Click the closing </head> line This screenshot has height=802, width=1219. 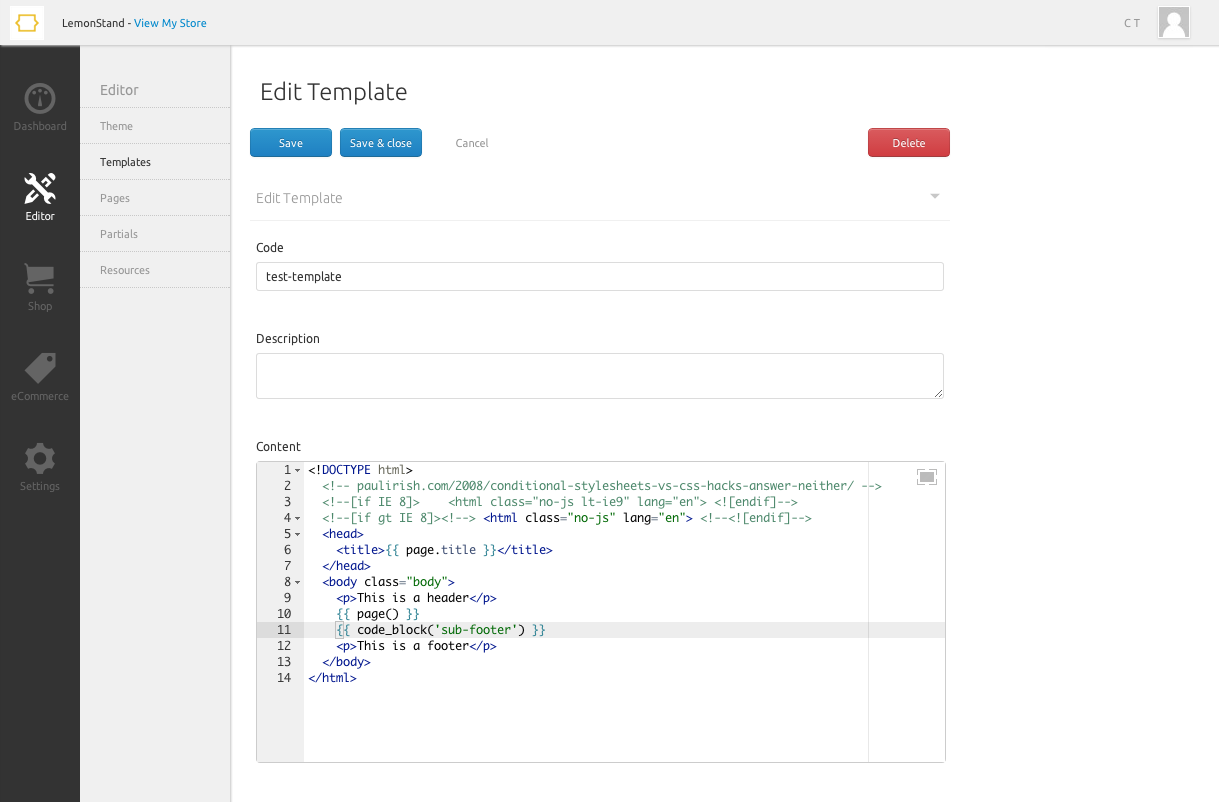[x=346, y=566]
